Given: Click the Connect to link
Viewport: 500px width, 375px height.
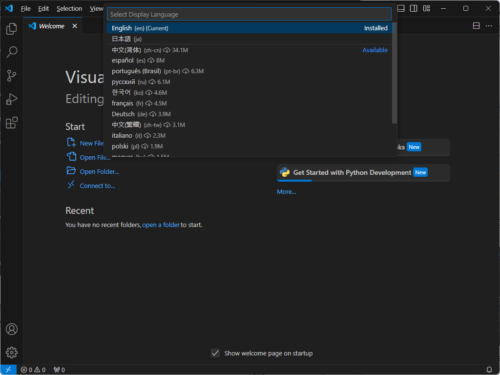Looking at the screenshot, I should (x=97, y=186).
